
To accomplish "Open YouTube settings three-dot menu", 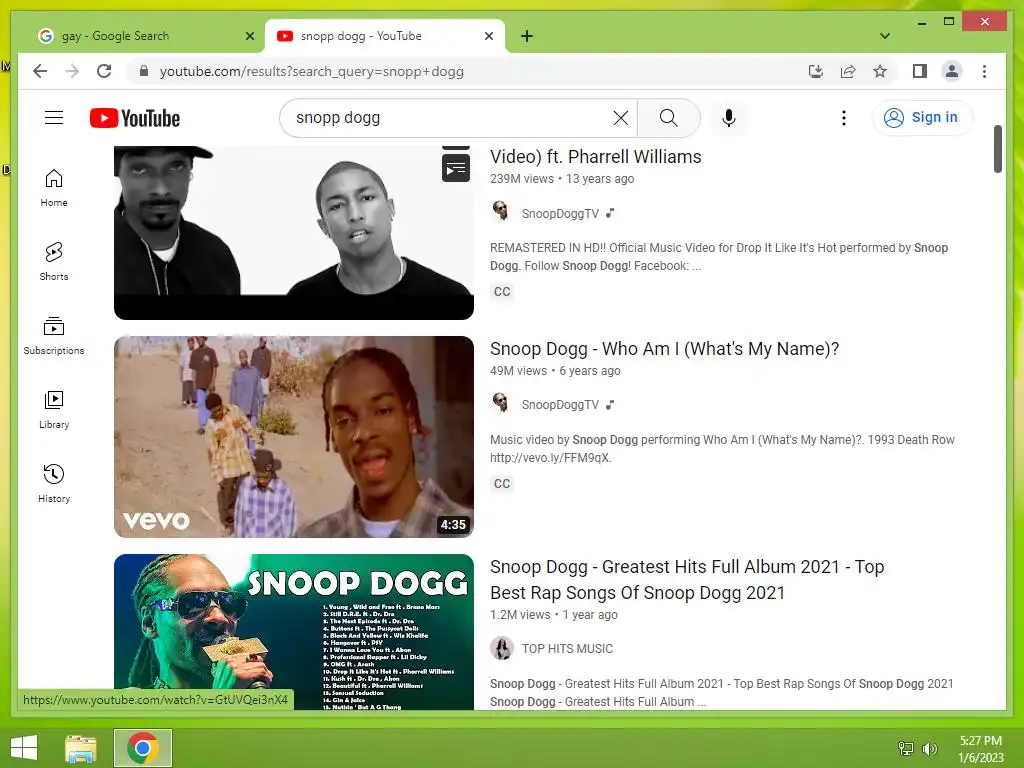I will click(844, 118).
